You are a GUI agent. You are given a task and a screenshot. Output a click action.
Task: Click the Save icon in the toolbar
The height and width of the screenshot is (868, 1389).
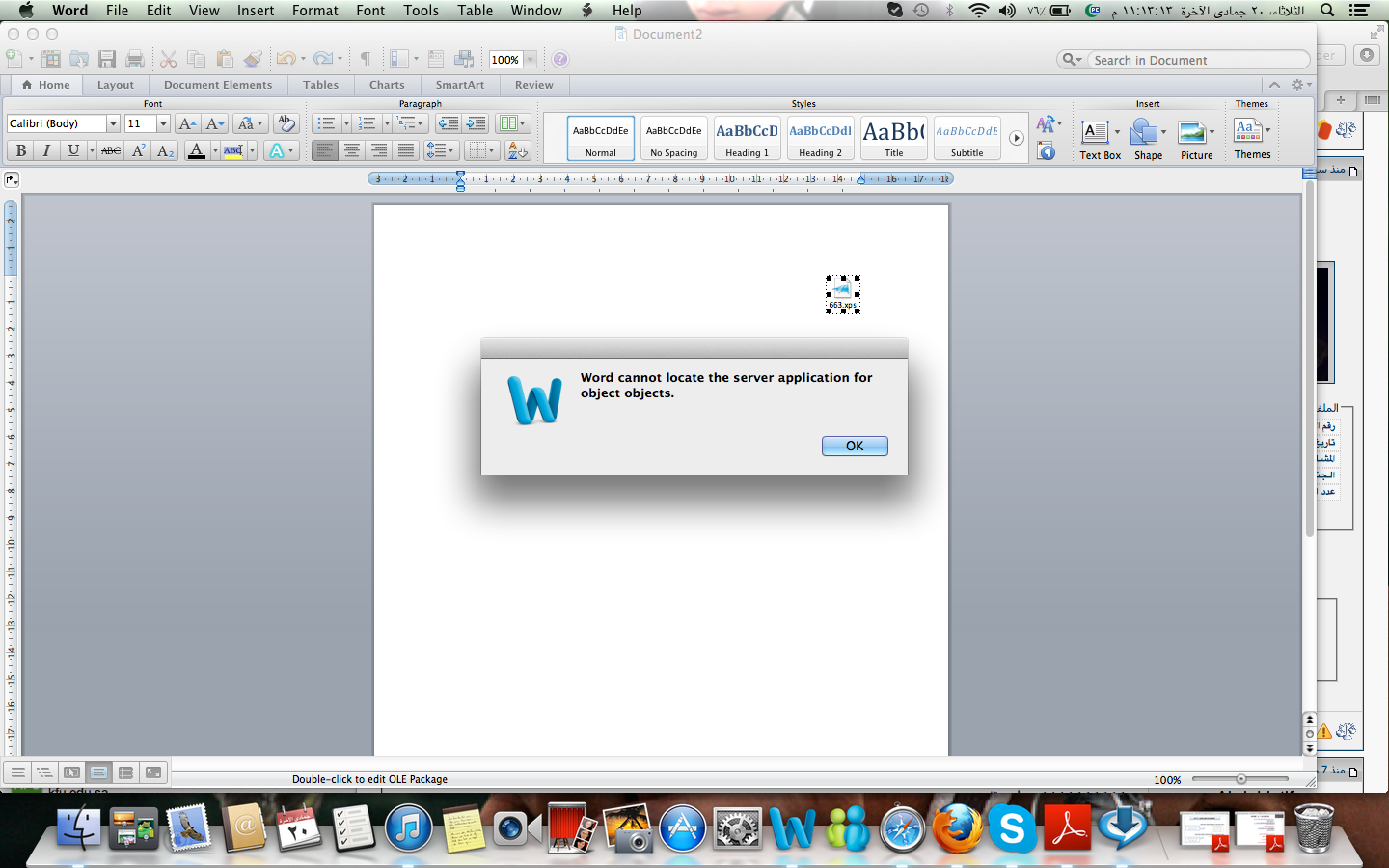107,59
